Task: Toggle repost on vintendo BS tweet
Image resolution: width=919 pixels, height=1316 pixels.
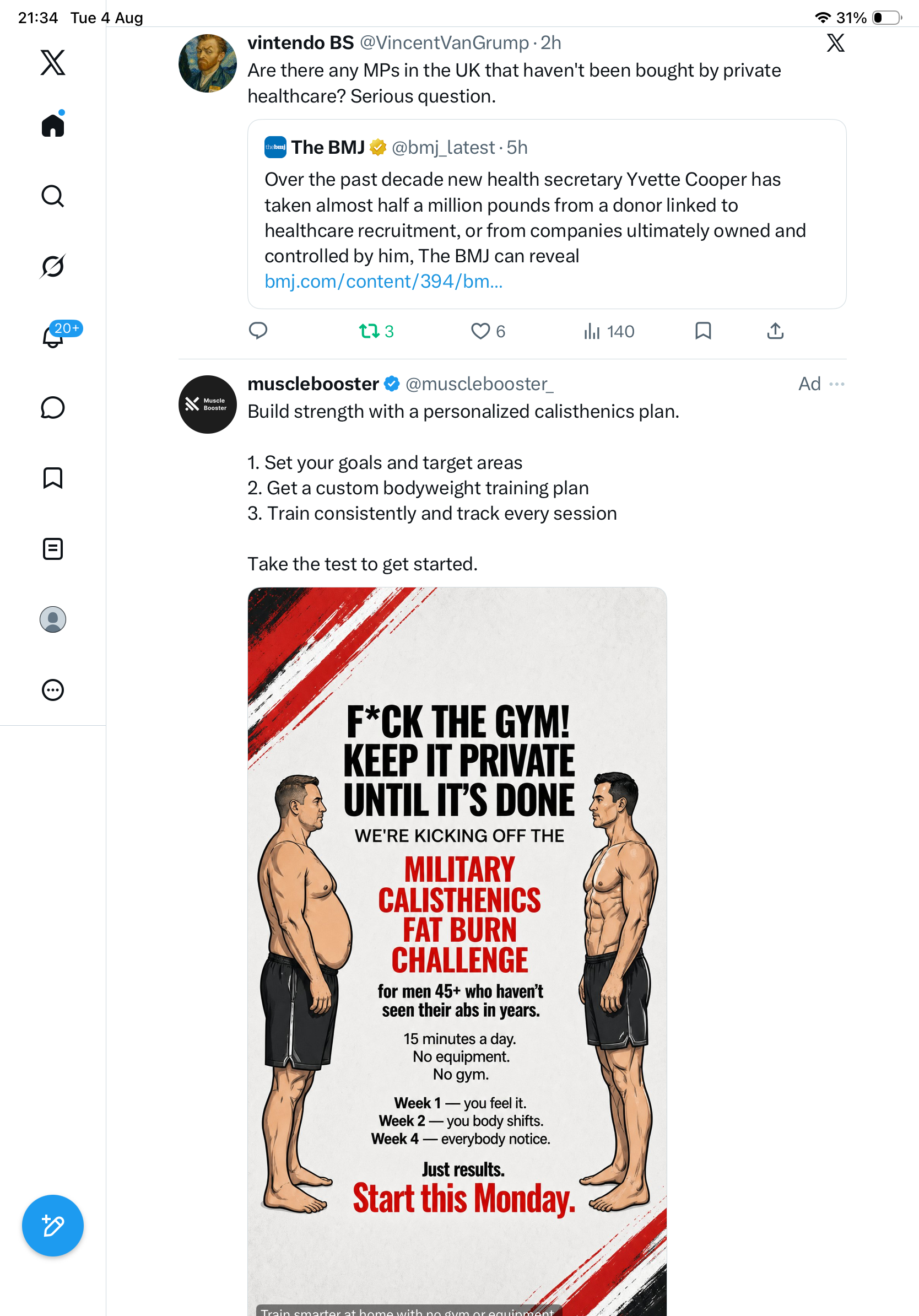Action: tap(376, 331)
